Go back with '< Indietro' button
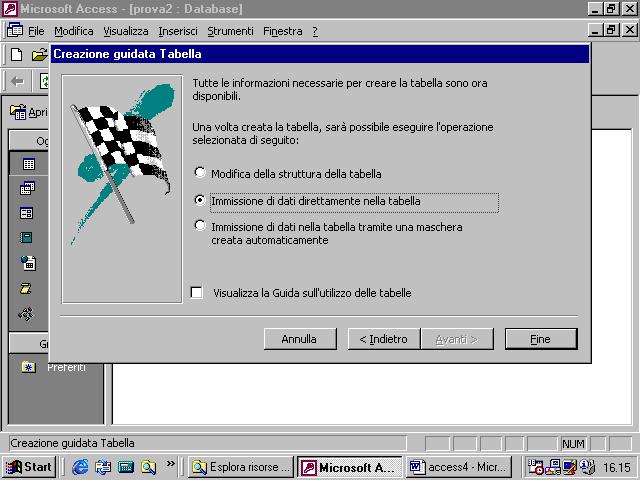The height and width of the screenshot is (480, 640). [384, 339]
